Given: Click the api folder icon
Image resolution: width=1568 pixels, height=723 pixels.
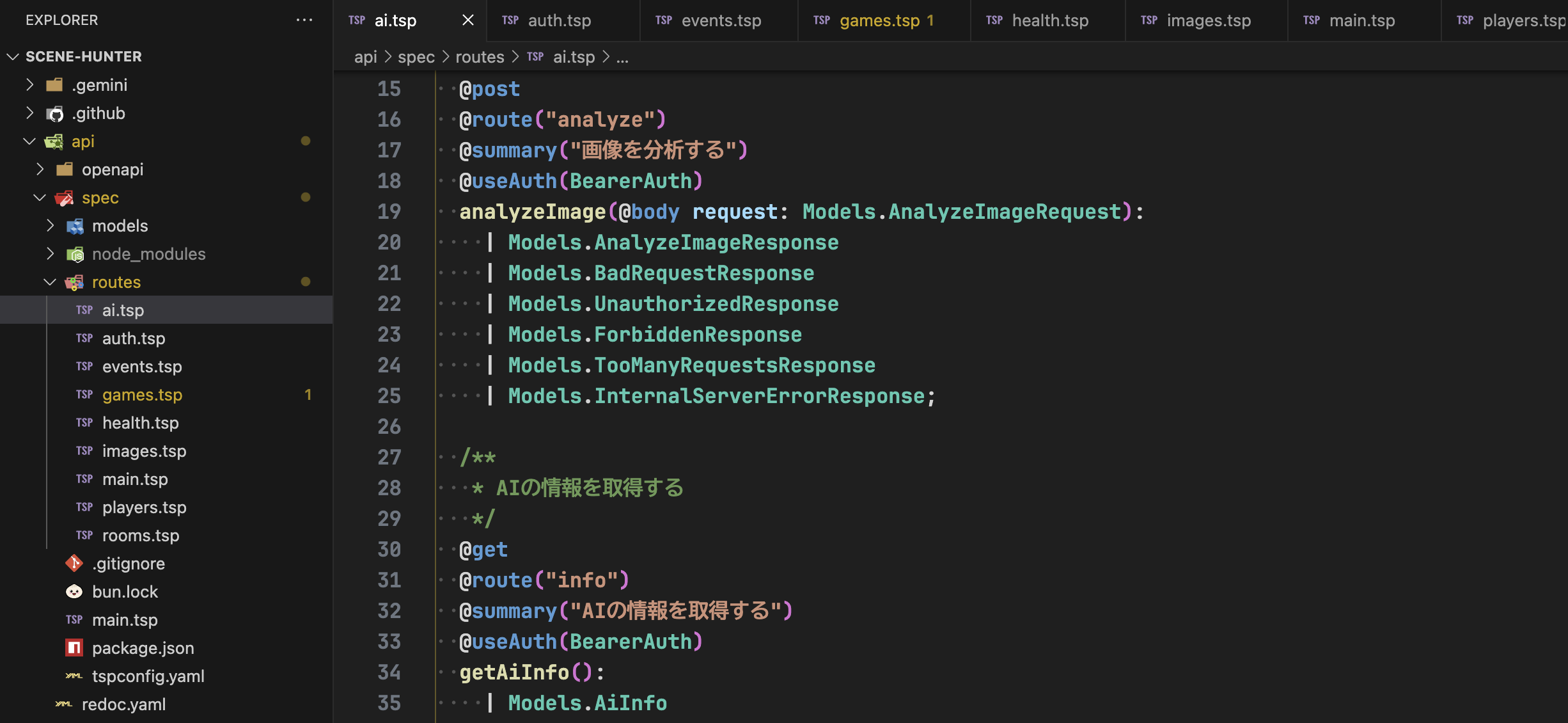Looking at the screenshot, I should 54,141.
